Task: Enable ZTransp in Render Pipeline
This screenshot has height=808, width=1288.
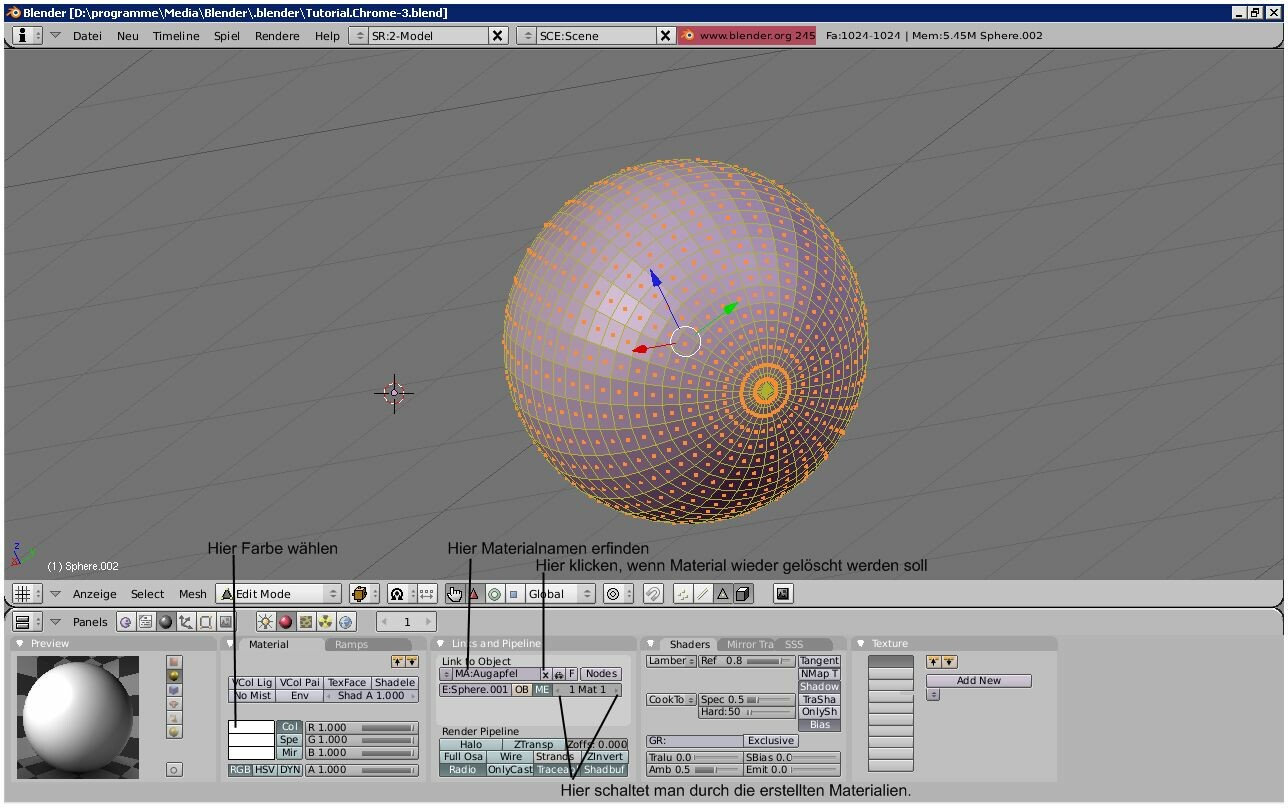Action: coord(534,745)
